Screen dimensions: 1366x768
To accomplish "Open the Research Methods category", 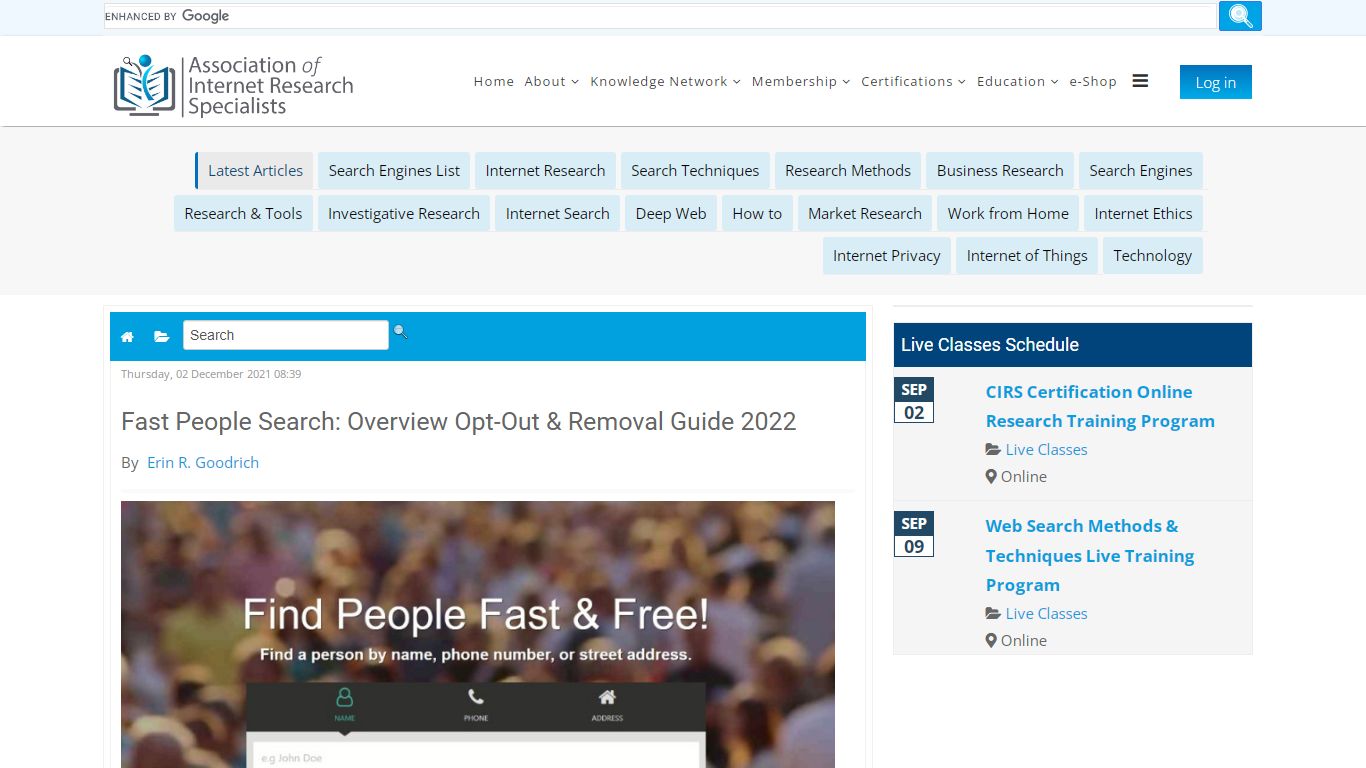I will point(848,171).
